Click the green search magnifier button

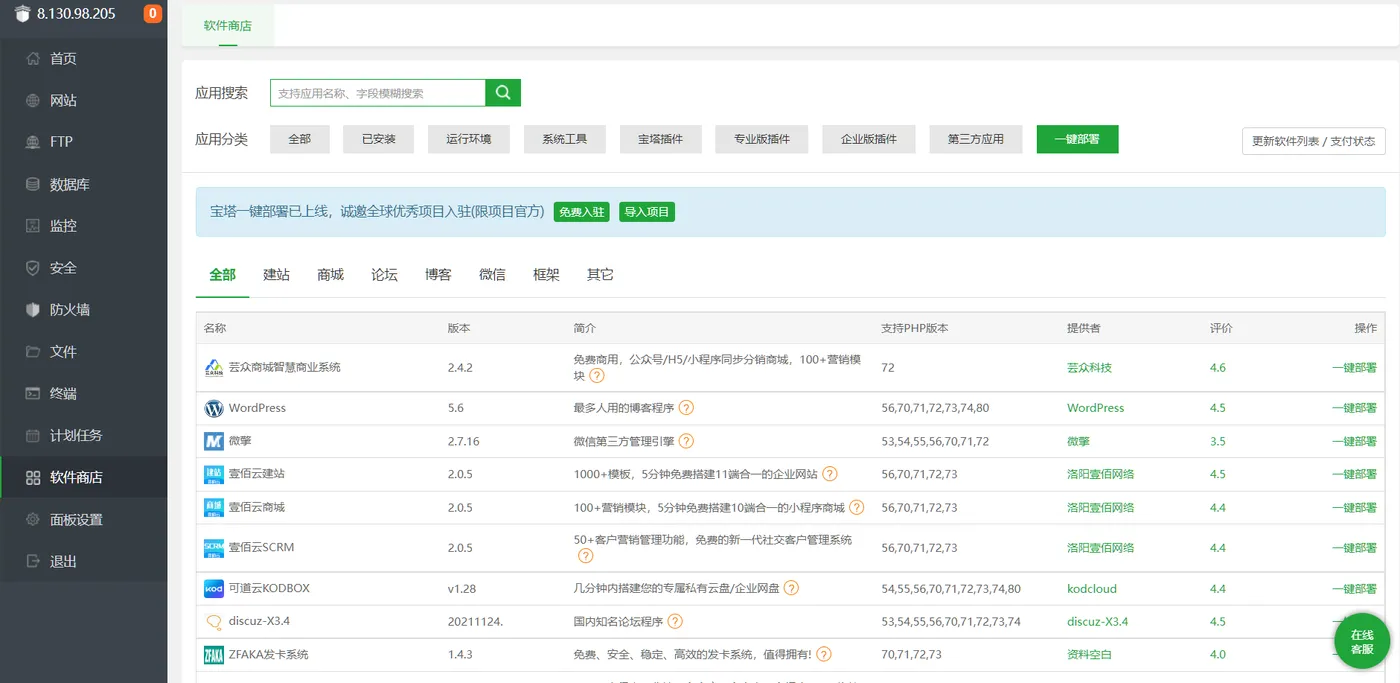(x=503, y=93)
